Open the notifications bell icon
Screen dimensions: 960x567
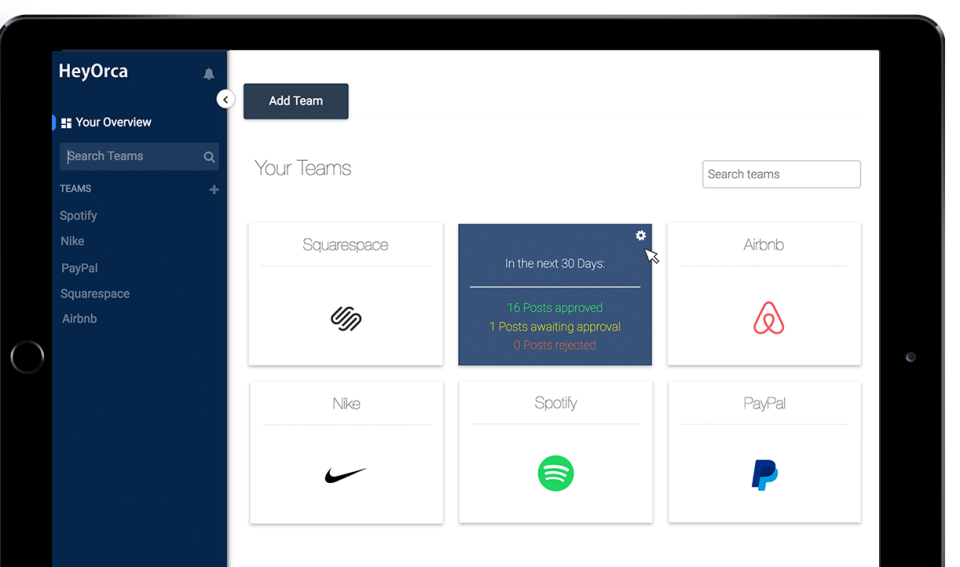209,74
